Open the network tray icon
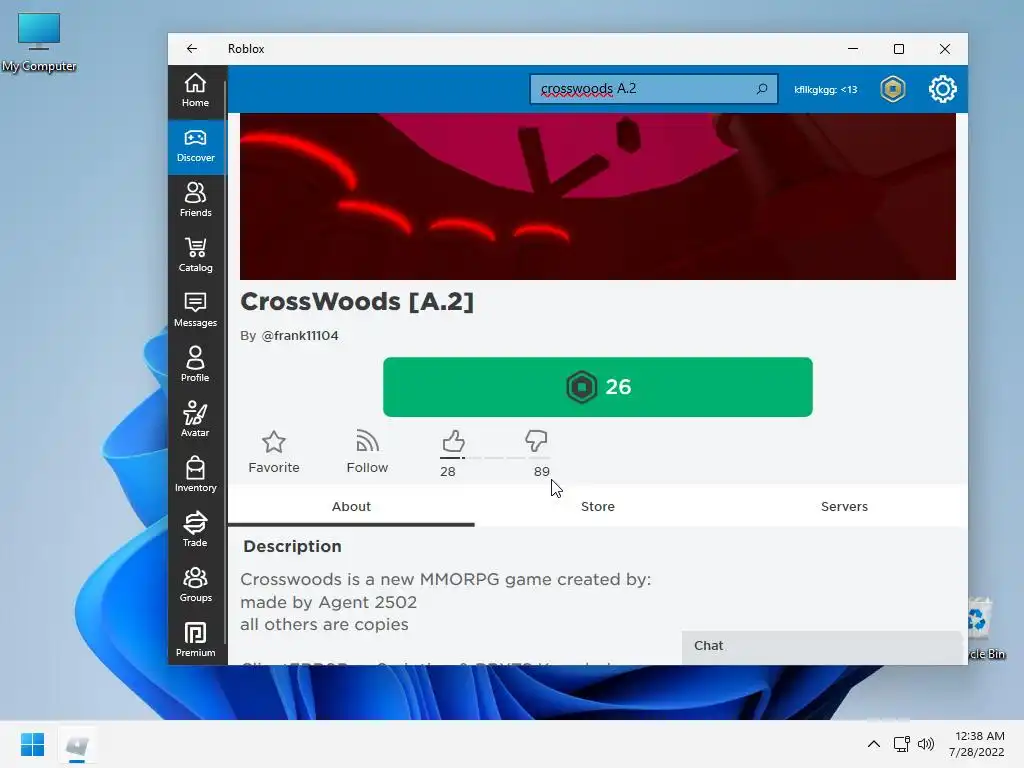 click(x=902, y=744)
